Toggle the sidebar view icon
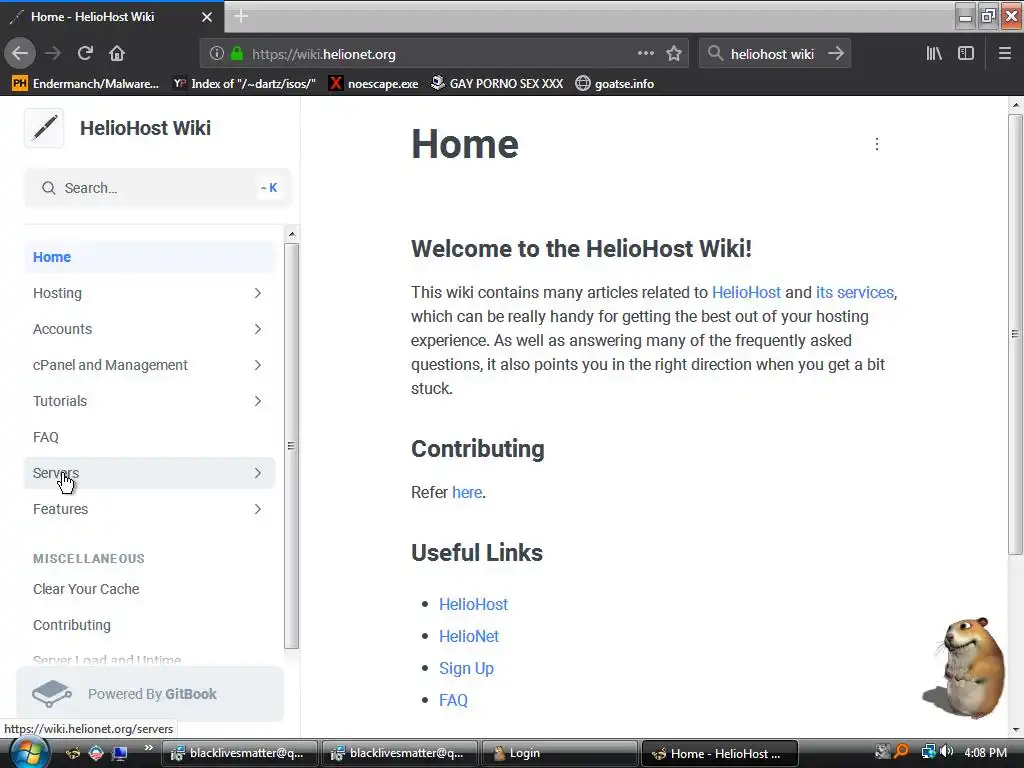 point(966,54)
